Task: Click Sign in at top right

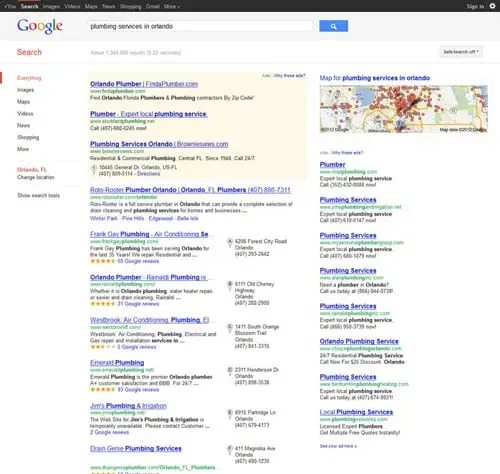Action: 475,6
